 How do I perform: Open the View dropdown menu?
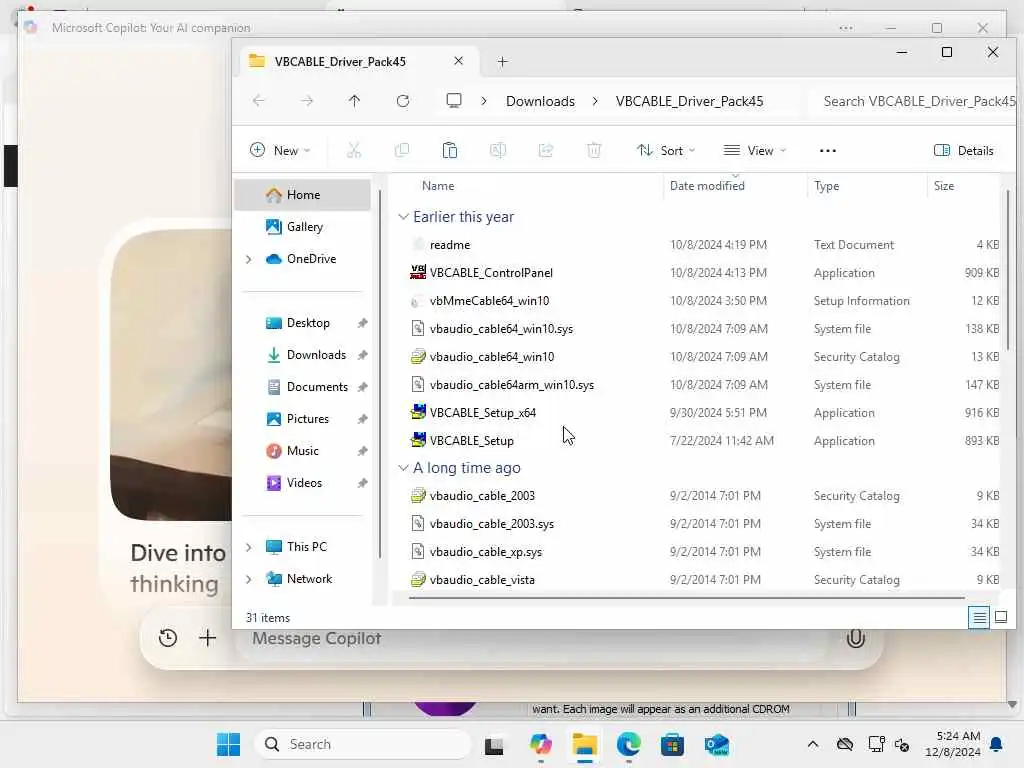tap(754, 151)
